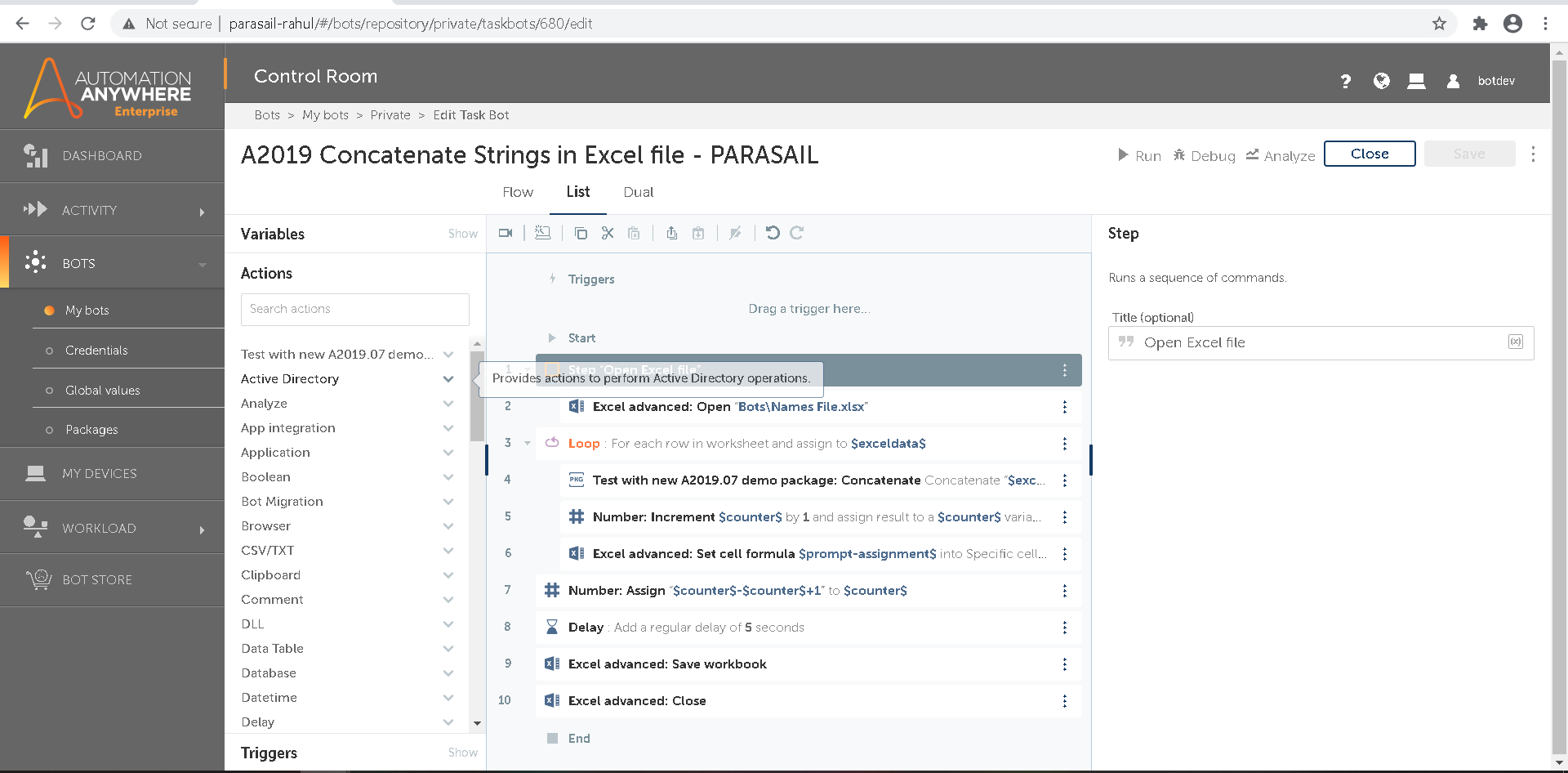Screen dimensions: 1568x773
Task: Expand the Excel-adjacent Database actions group
Action: click(448, 673)
